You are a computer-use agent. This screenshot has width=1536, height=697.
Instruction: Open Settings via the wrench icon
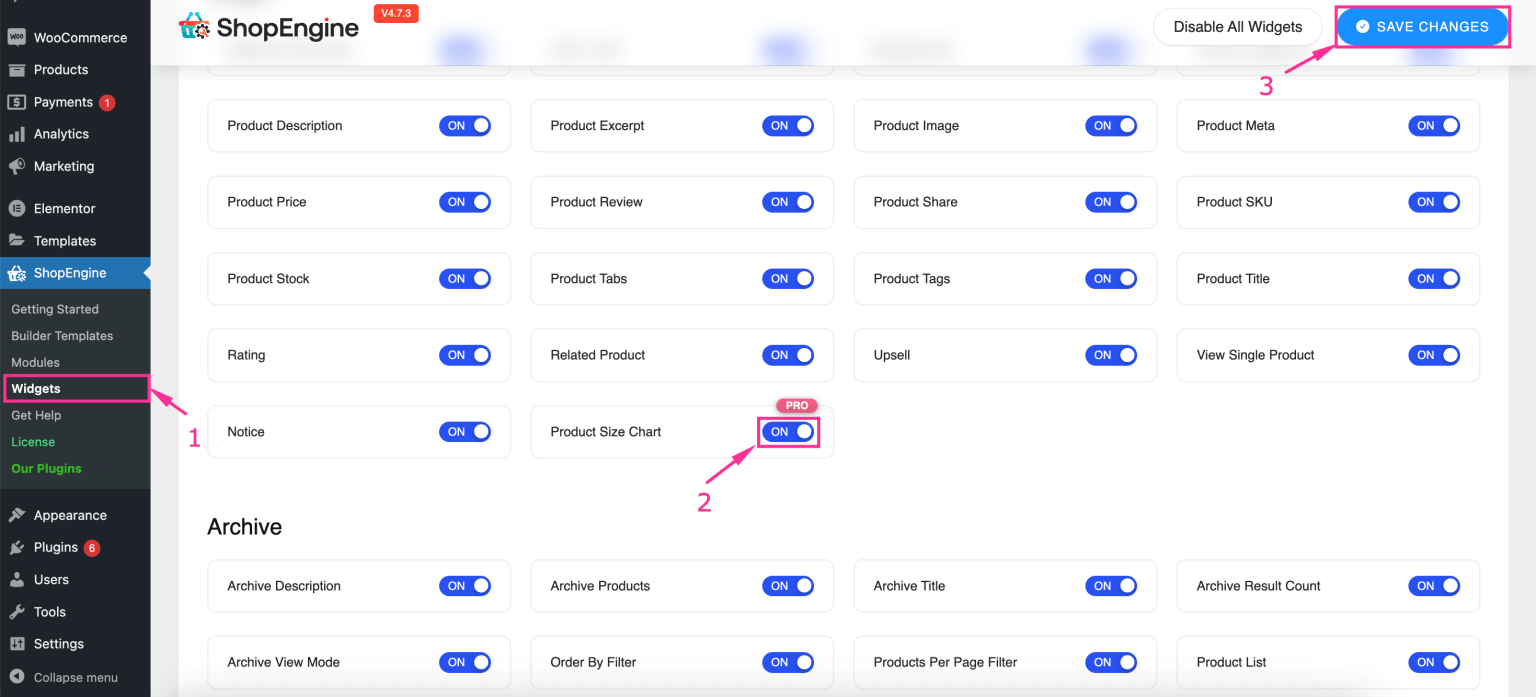(x=18, y=643)
